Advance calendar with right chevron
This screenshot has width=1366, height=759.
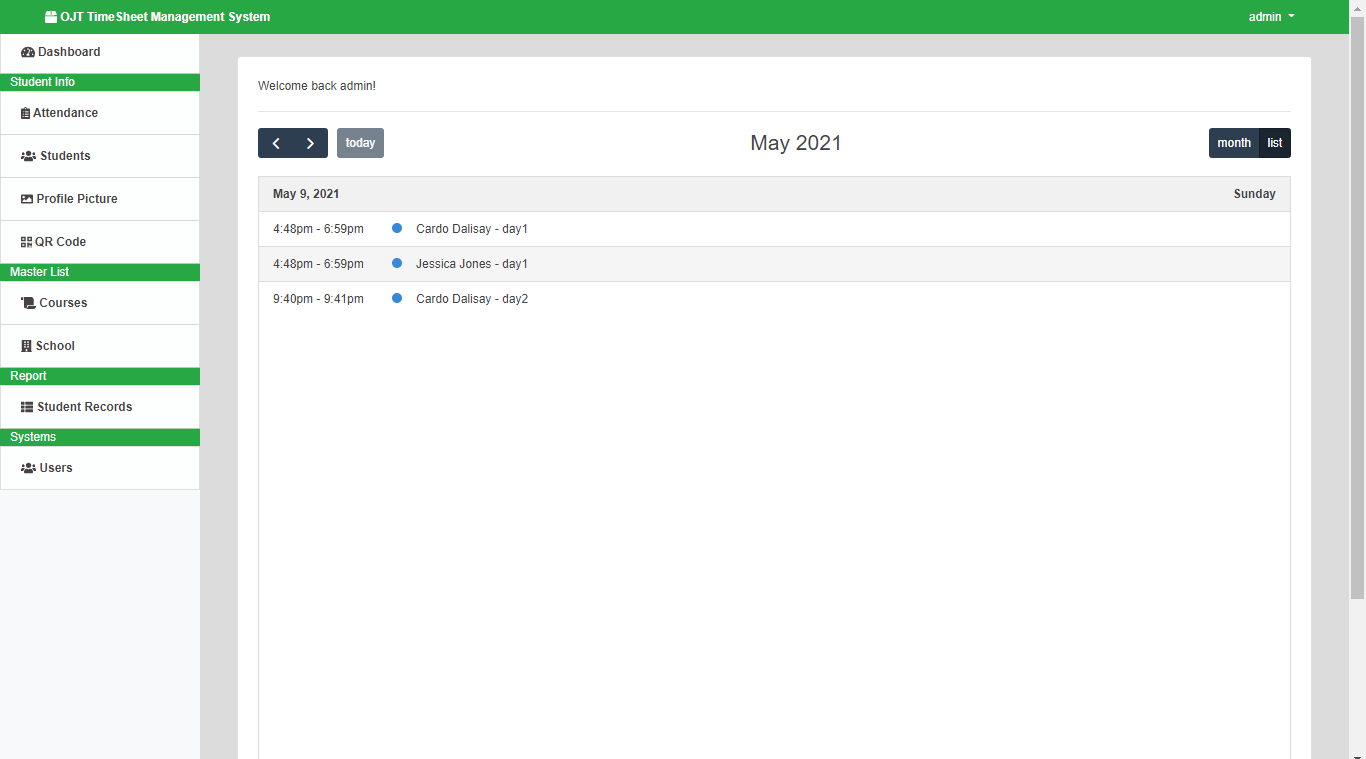[x=310, y=142]
